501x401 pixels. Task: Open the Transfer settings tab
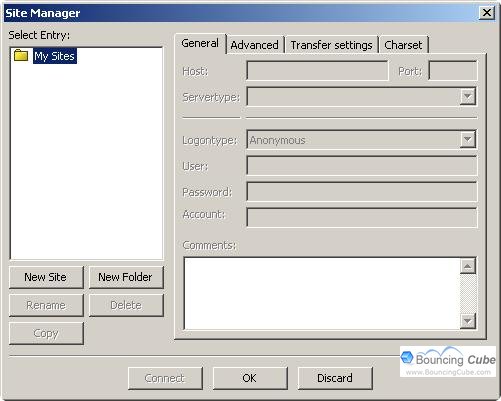coord(331,45)
